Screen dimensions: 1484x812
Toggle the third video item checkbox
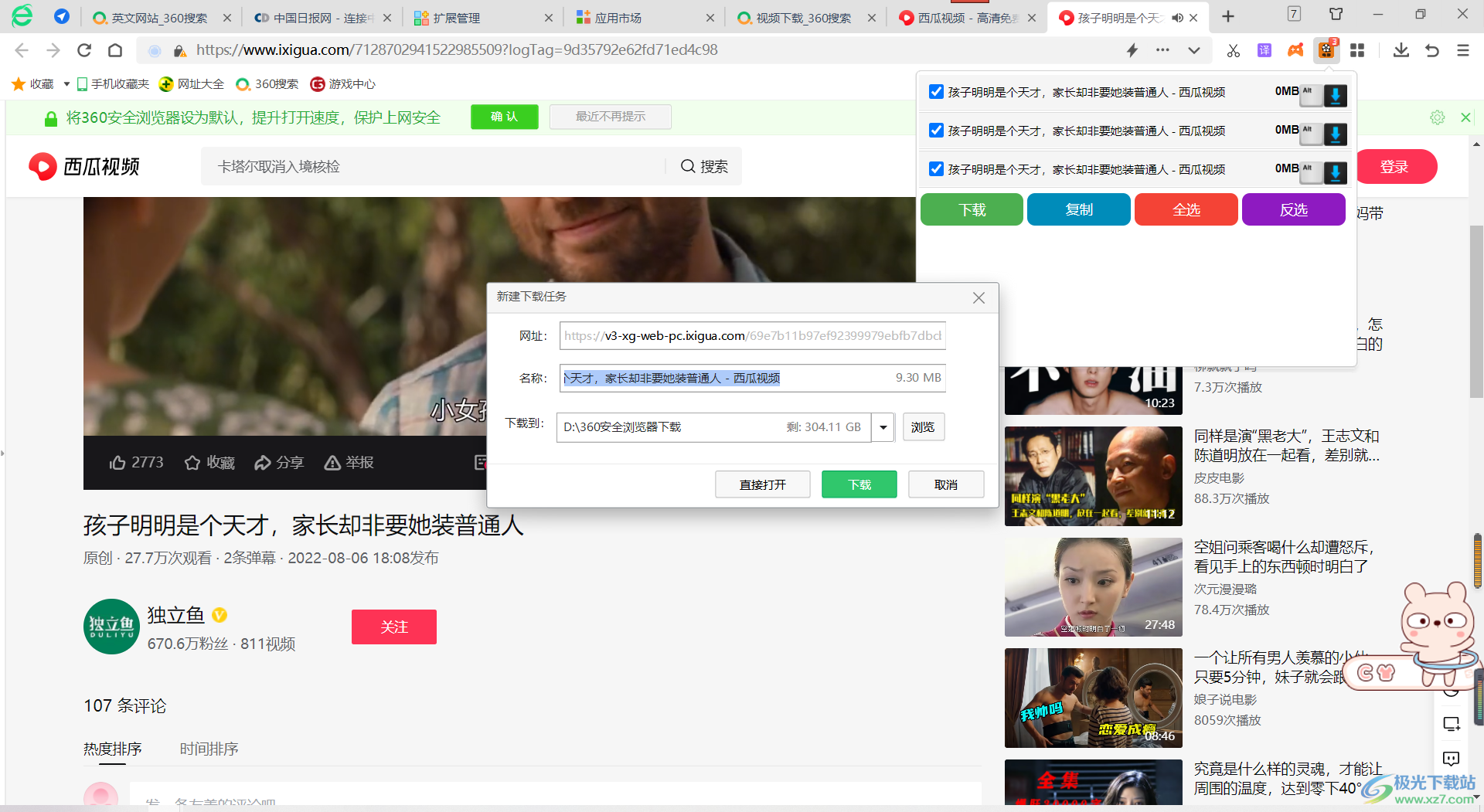point(936,169)
